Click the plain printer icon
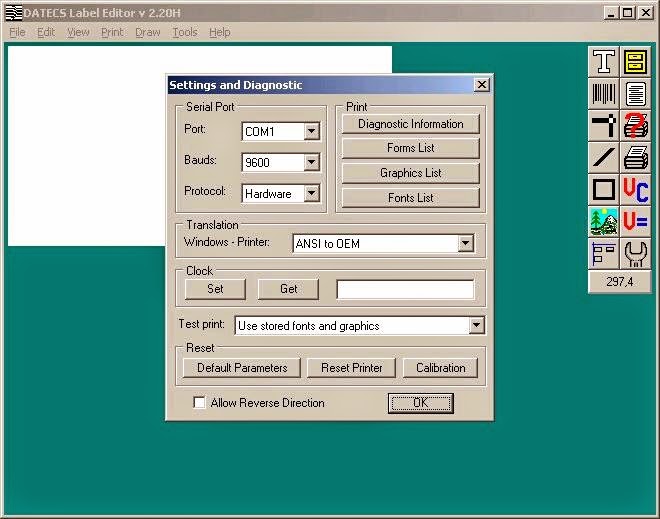 [x=635, y=157]
